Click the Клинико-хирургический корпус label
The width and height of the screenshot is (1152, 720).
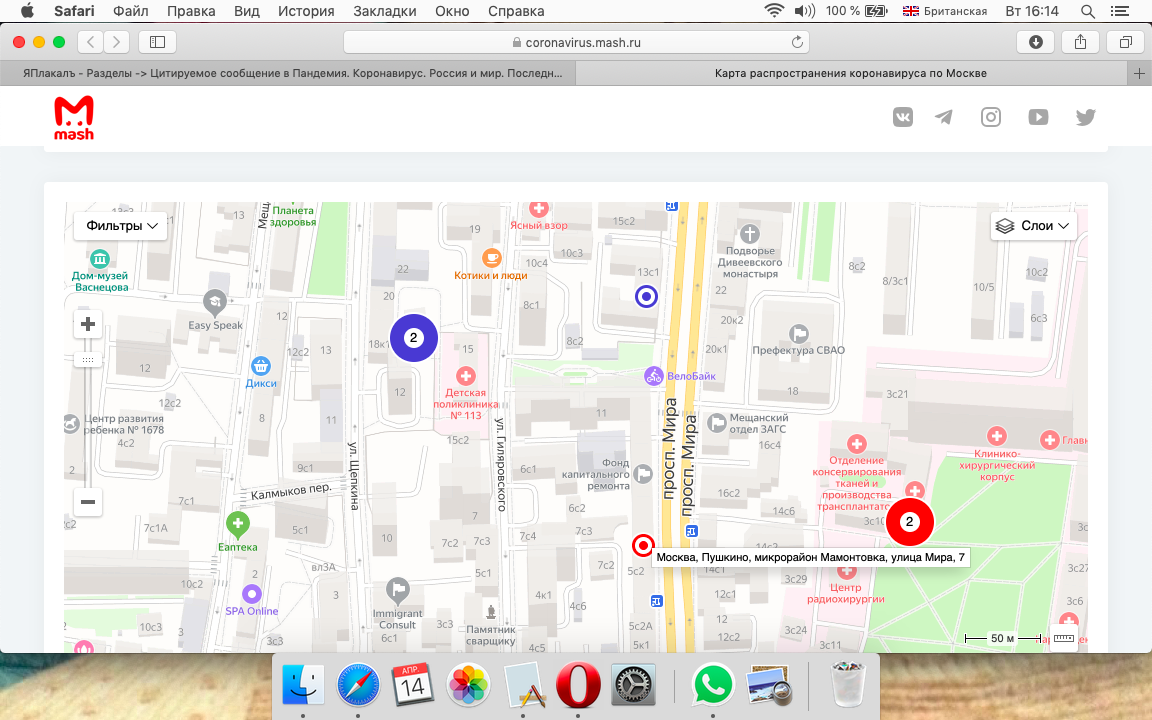point(997,465)
